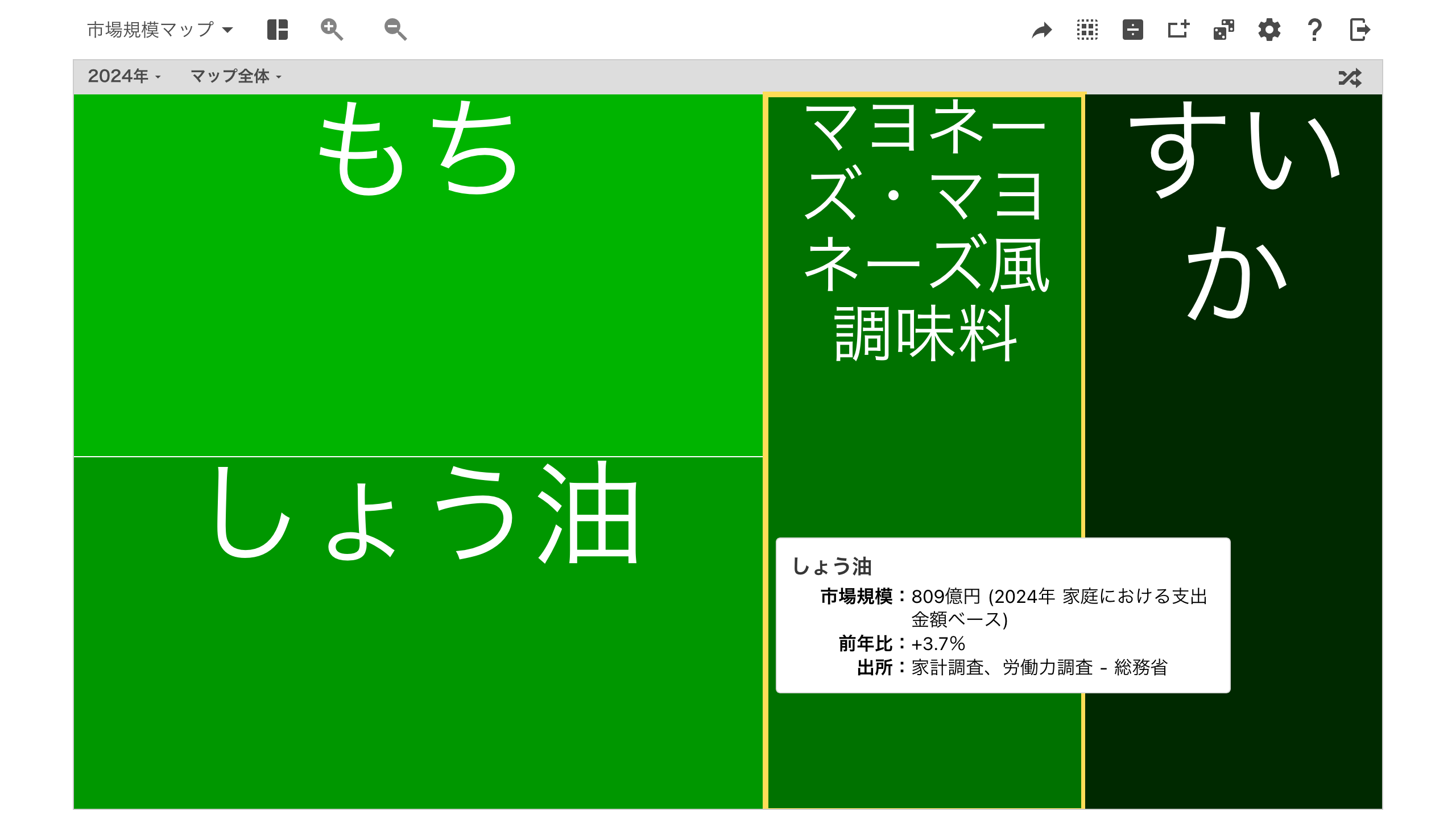Click the add panel plus icon
Screen dimensions: 1456x819
click(1178, 29)
